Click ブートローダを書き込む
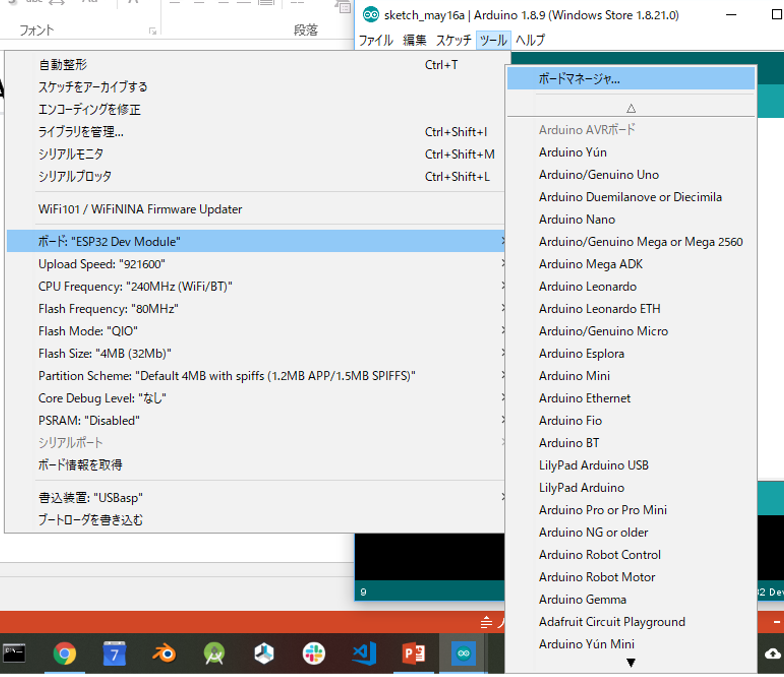The height and width of the screenshot is (677, 784). pyautogui.click(x=256, y=520)
